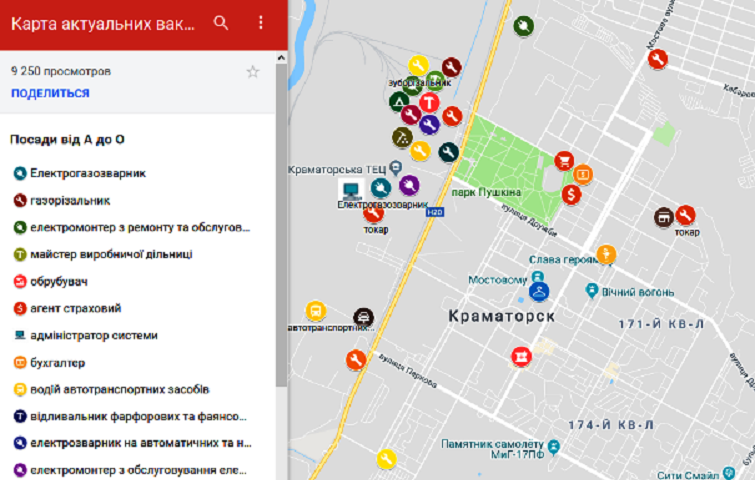Open водій автотранспортних засобів list entry
The width and height of the screenshot is (755, 480).
click(119, 389)
